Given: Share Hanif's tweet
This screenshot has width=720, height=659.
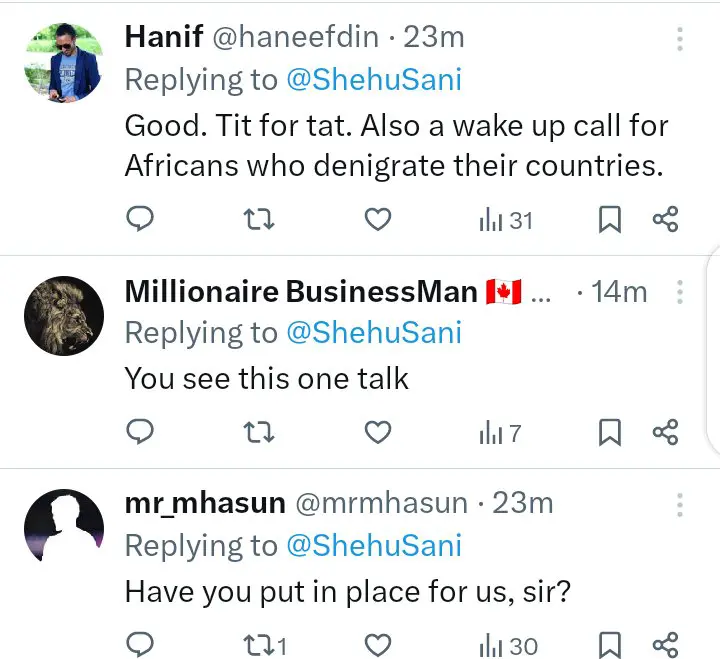Looking at the screenshot, I should 665,219.
